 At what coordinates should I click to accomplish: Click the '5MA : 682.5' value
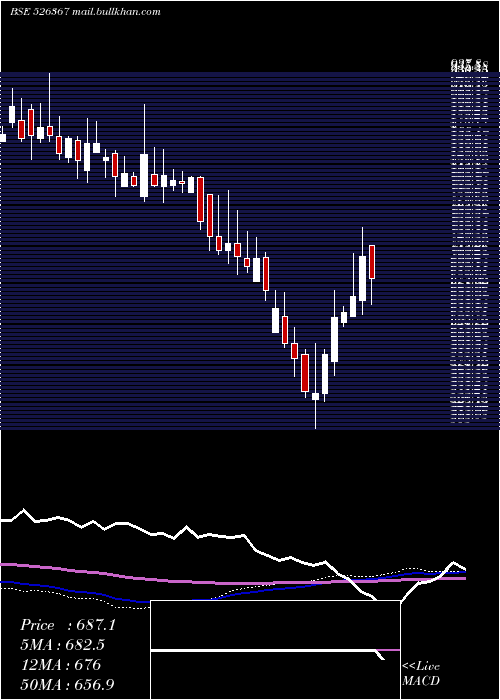coord(64,645)
